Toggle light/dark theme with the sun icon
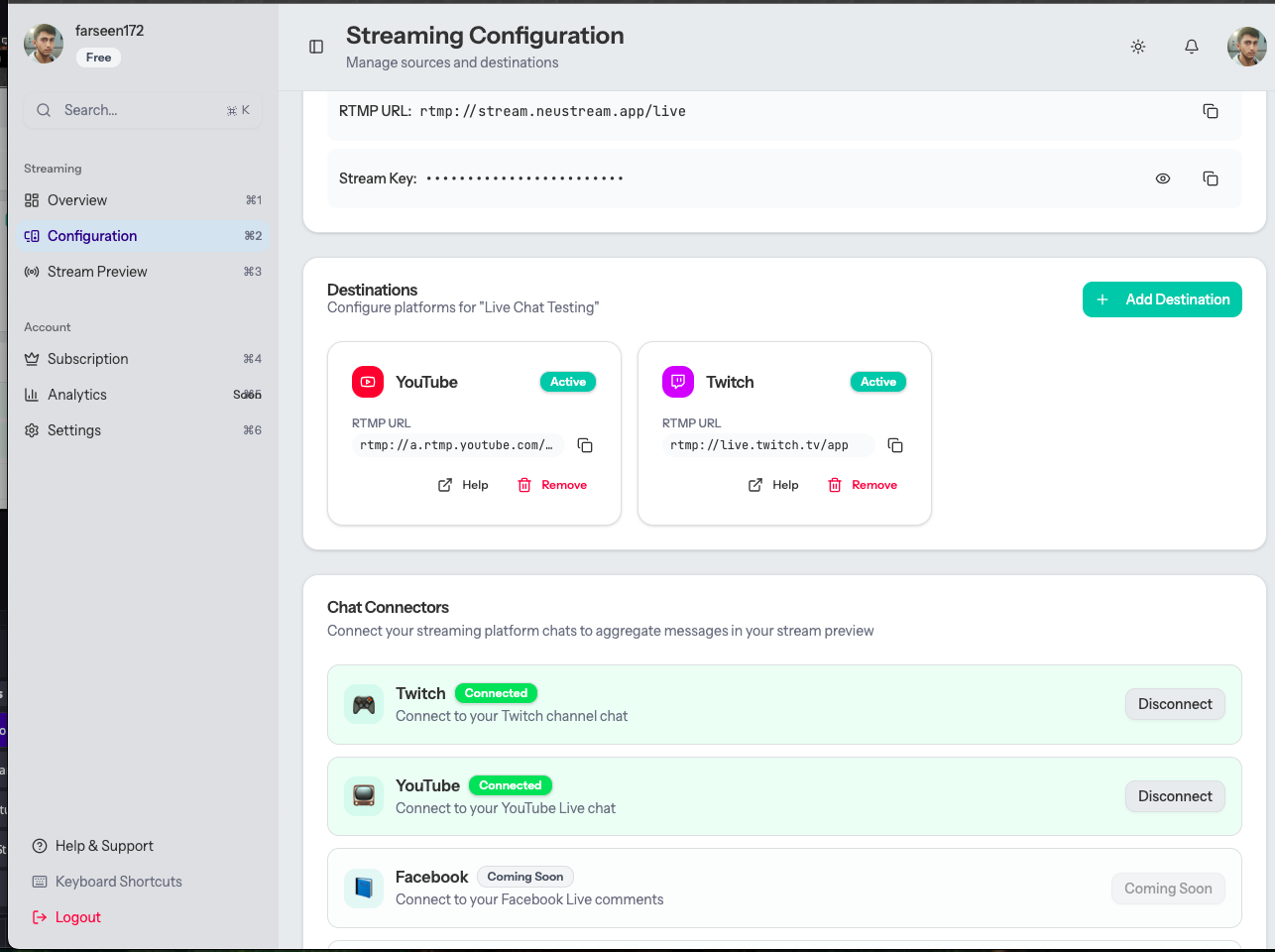 [x=1138, y=46]
